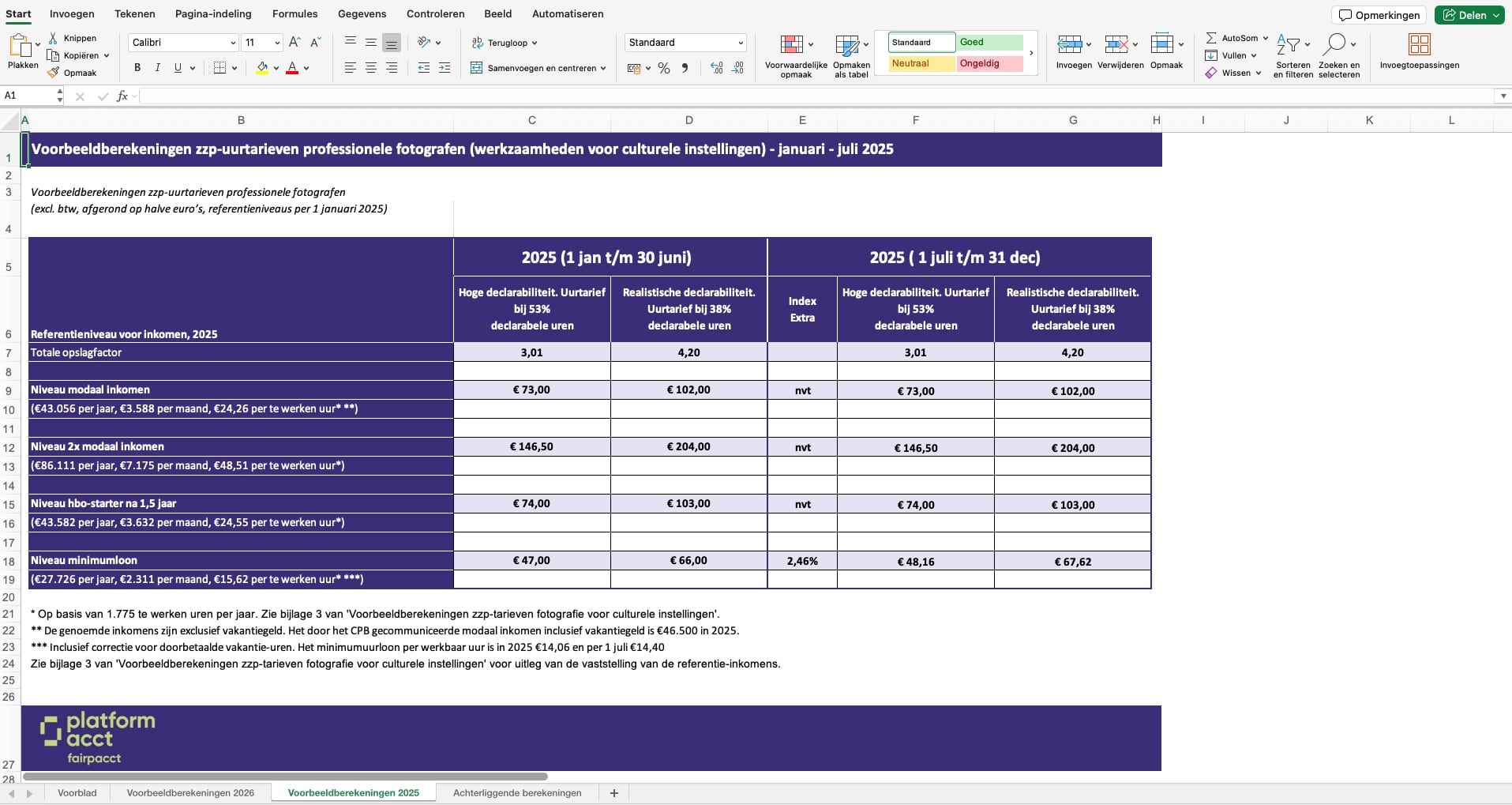Expand the Standaard number format dropdown

coord(740,43)
